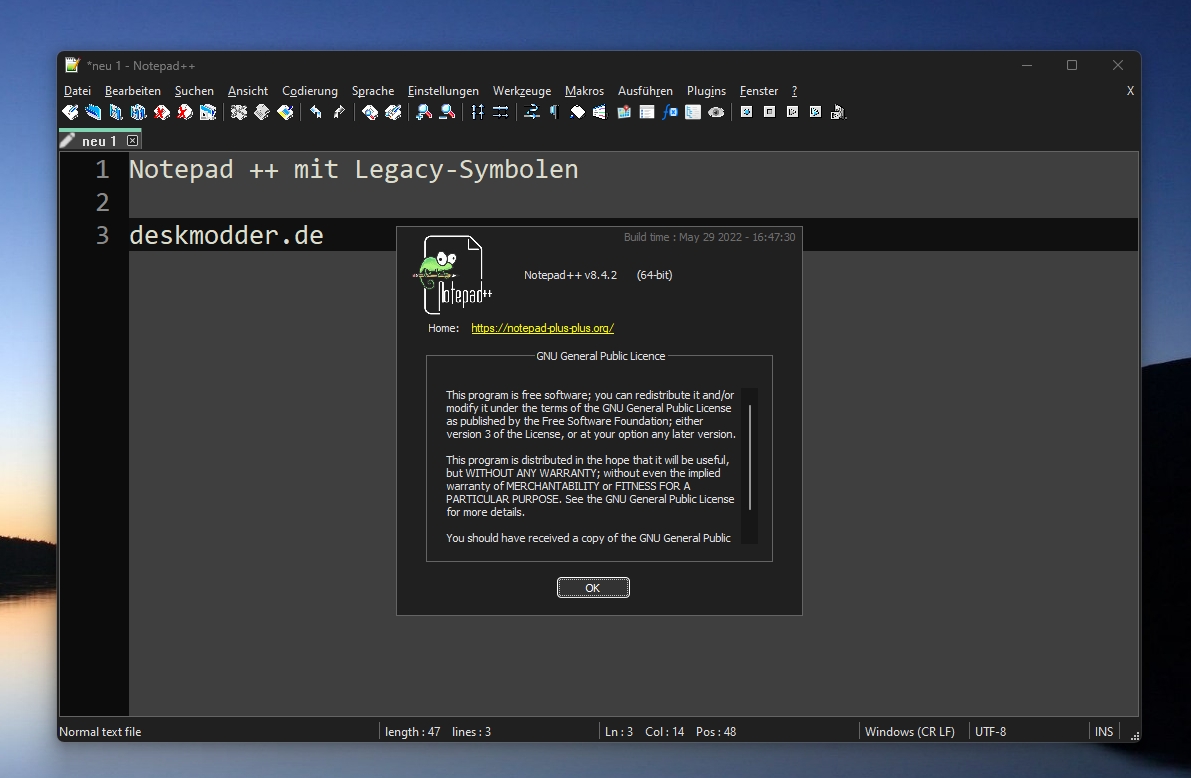
Task: Click the Cut toolbar icon
Action: [239, 112]
